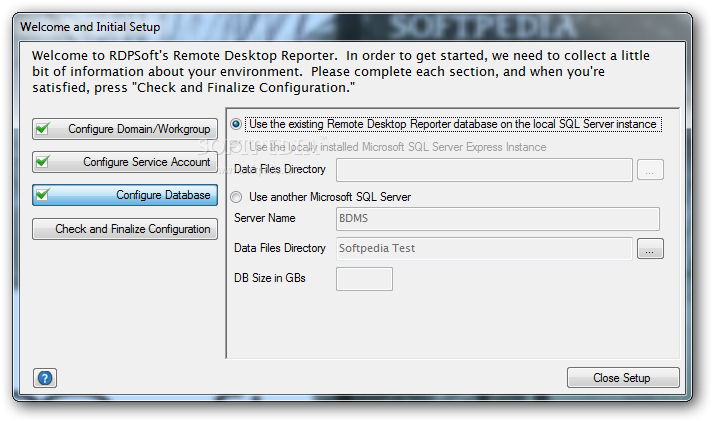Click the Data Files Directory field with Softpedia Test
Image resolution: width=713 pixels, height=422 pixels.
tap(484, 249)
